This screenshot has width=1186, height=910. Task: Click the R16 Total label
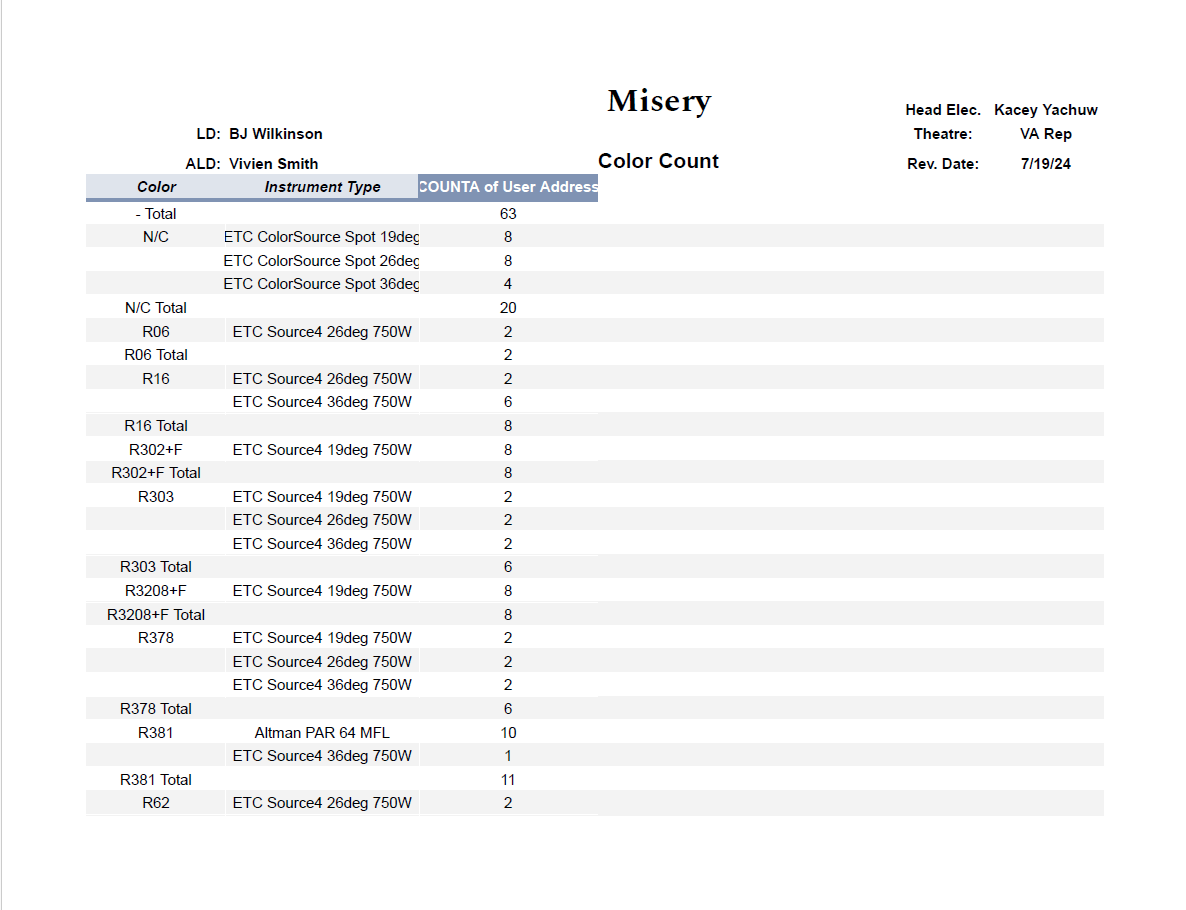pos(156,426)
